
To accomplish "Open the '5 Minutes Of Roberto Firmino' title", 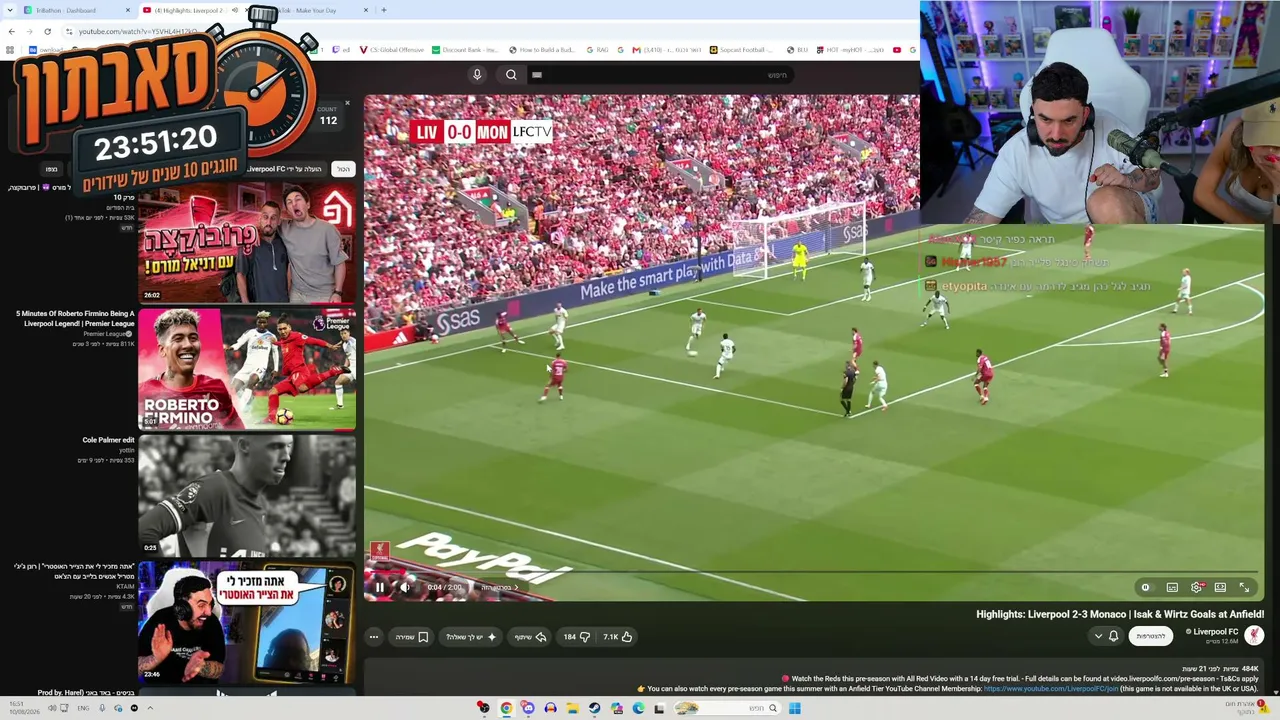I will coord(75,319).
